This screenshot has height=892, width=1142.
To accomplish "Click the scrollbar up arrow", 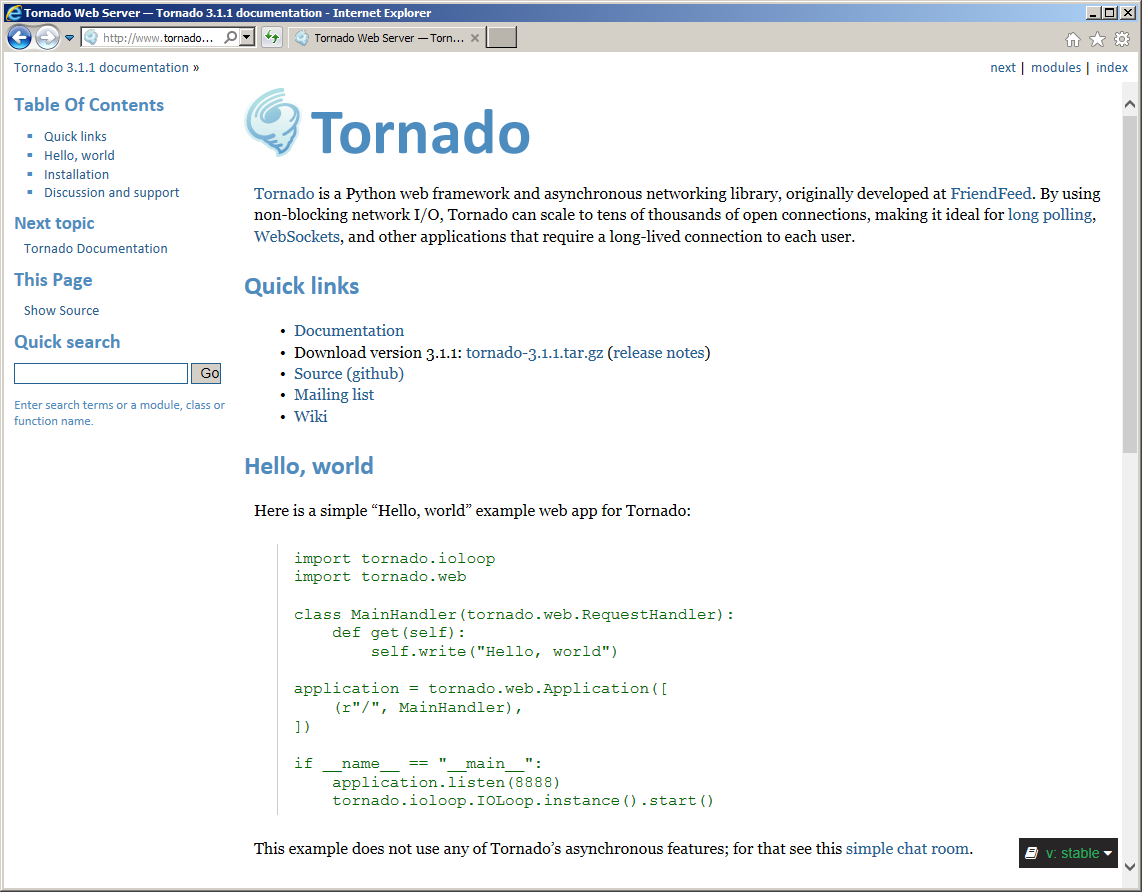I will [x=1129, y=104].
